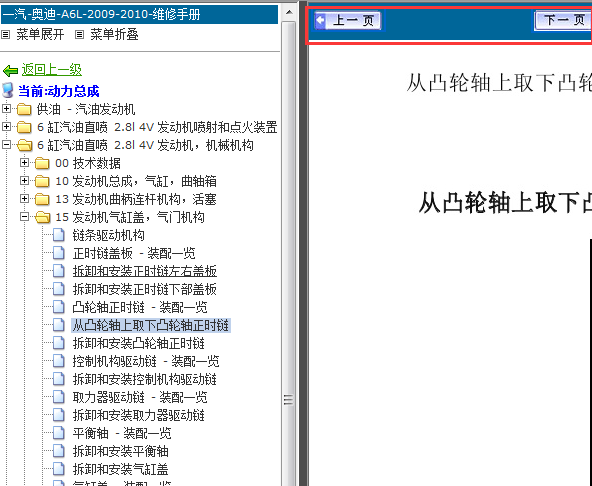This screenshot has height=486, width=592.
Task: Select 10 发动机总成，气缸，曲轴箱 item
Action: [136, 182]
